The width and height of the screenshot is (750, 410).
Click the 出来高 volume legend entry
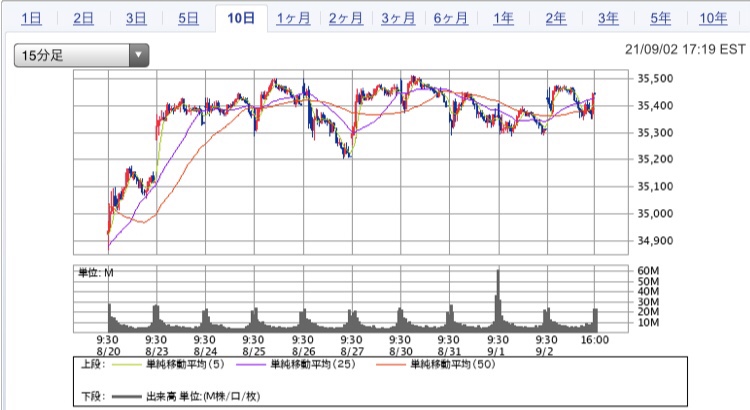pyautogui.click(x=203, y=397)
